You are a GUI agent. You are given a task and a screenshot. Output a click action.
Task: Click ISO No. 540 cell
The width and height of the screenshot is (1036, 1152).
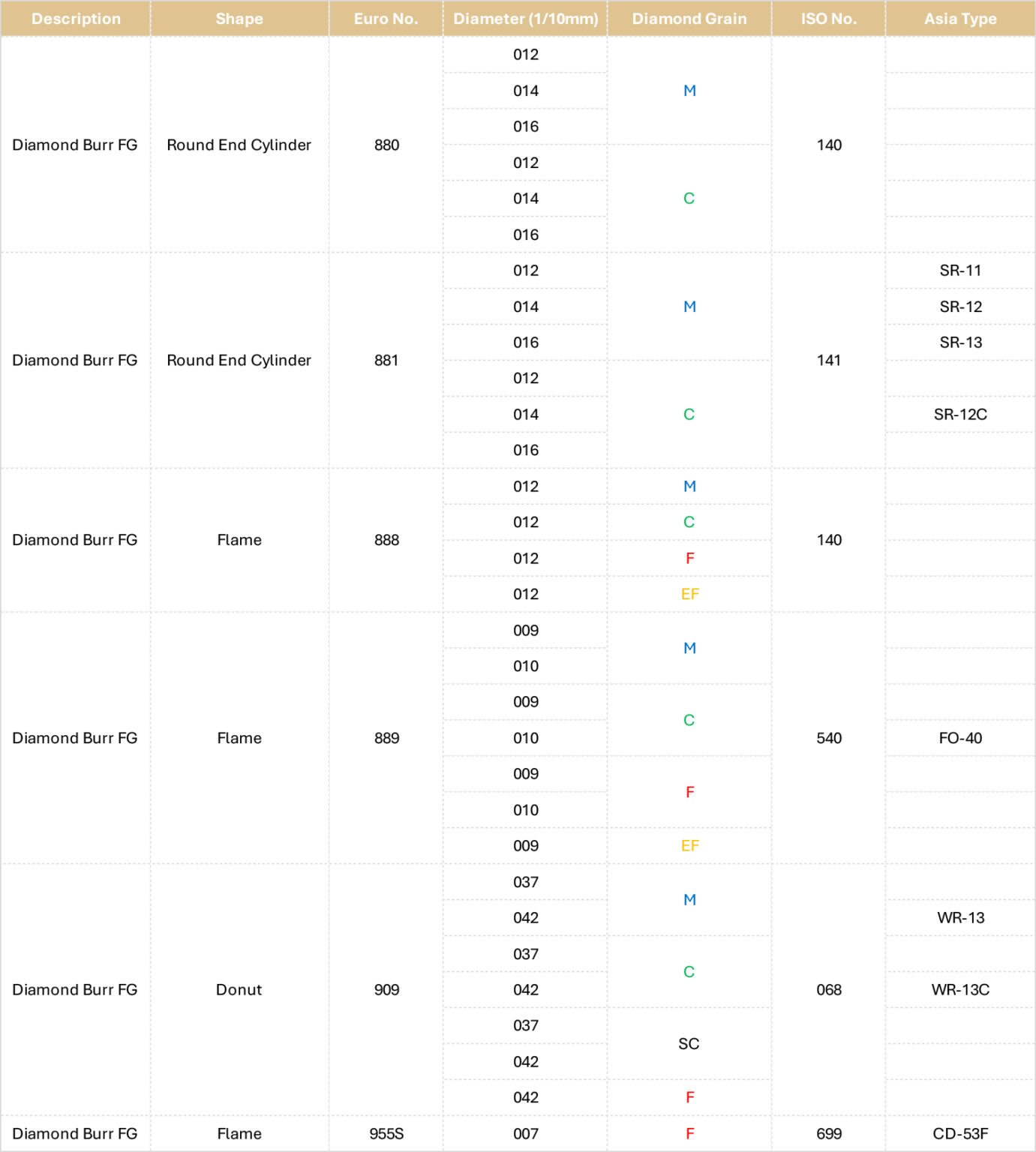(x=829, y=738)
